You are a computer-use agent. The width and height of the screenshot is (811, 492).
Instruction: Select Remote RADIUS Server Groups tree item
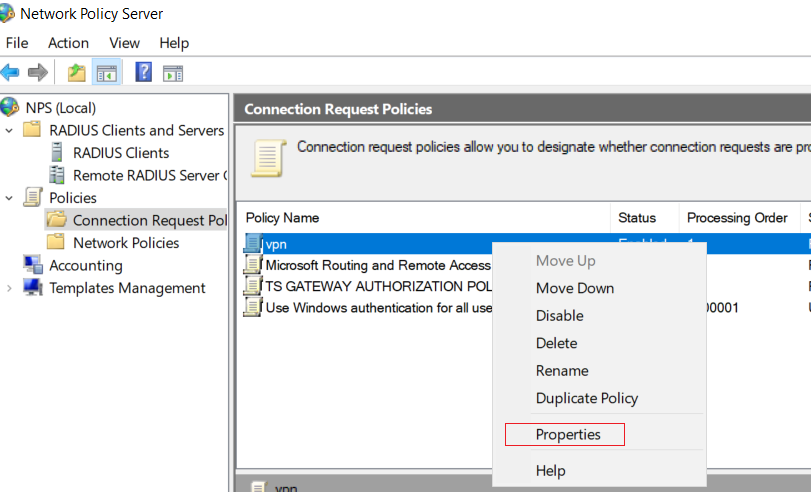150,175
